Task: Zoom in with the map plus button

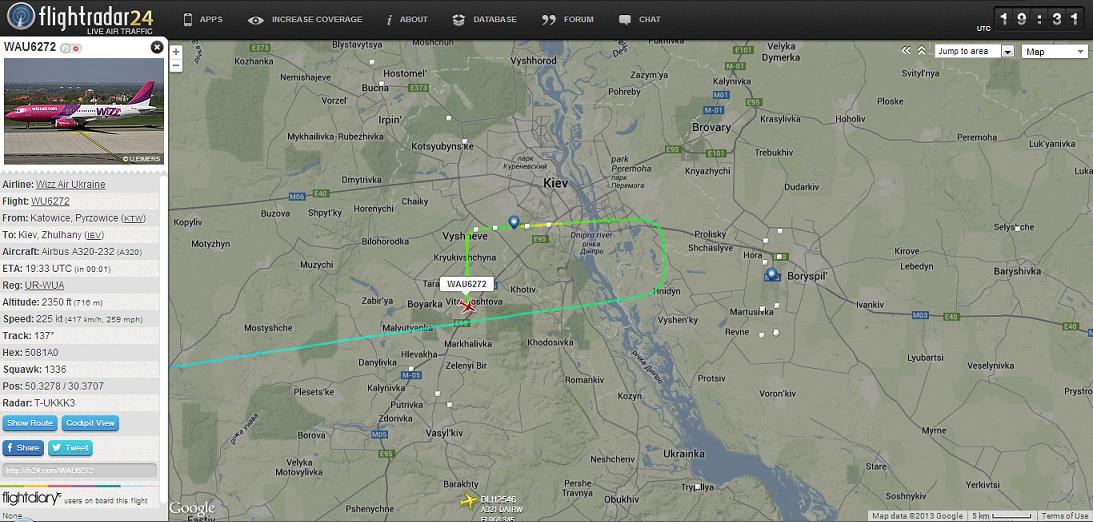Action: (x=176, y=52)
